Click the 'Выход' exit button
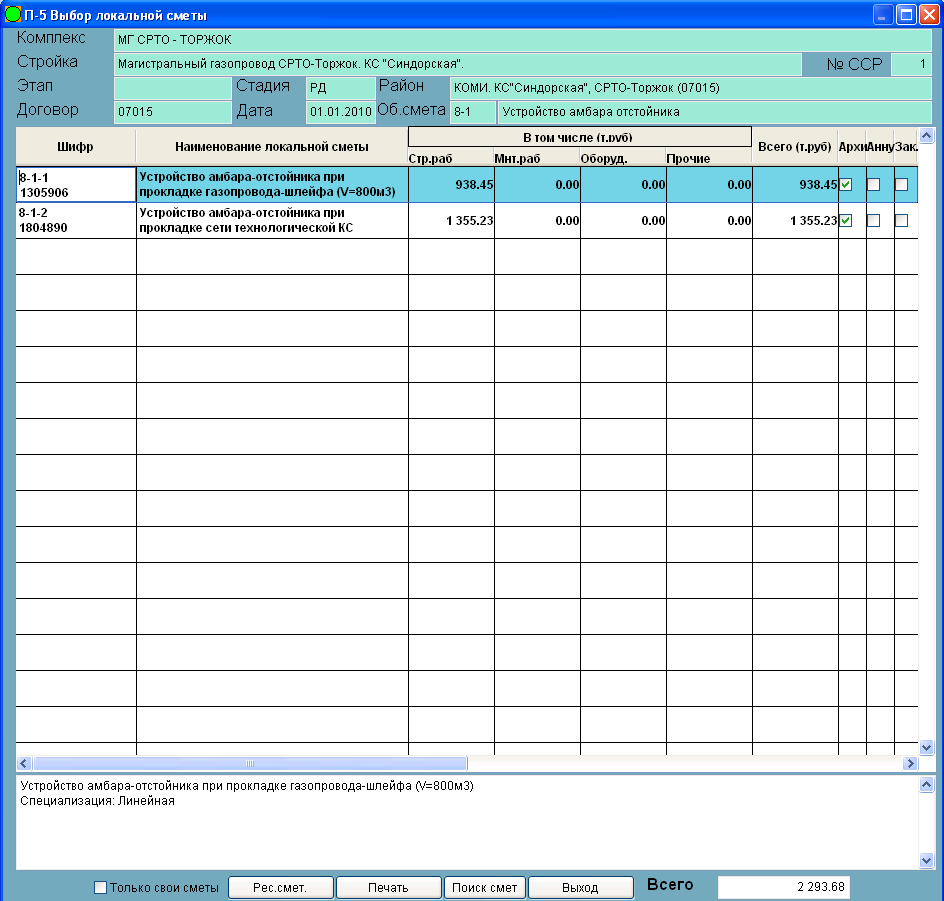 click(x=580, y=887)
